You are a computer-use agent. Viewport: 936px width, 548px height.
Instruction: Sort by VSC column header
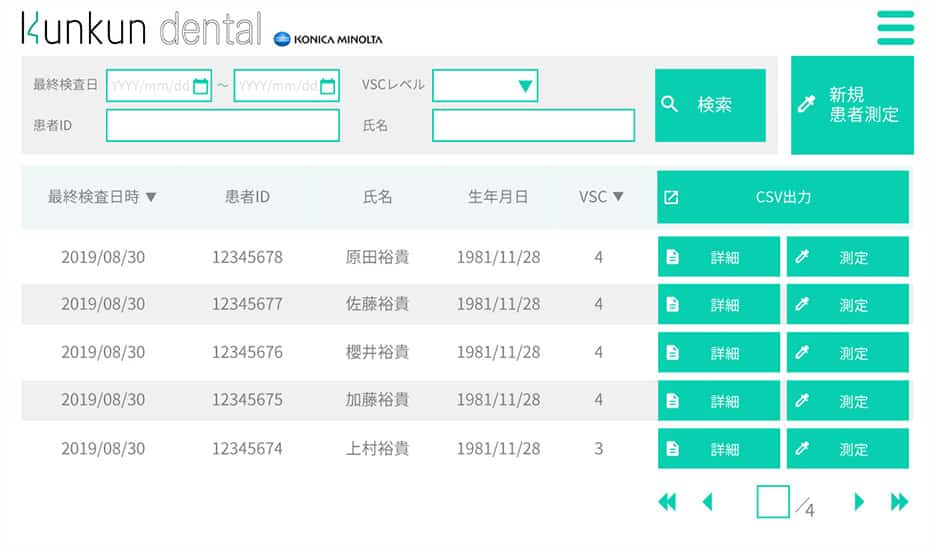pyautogui.click(x=601, y=197)
